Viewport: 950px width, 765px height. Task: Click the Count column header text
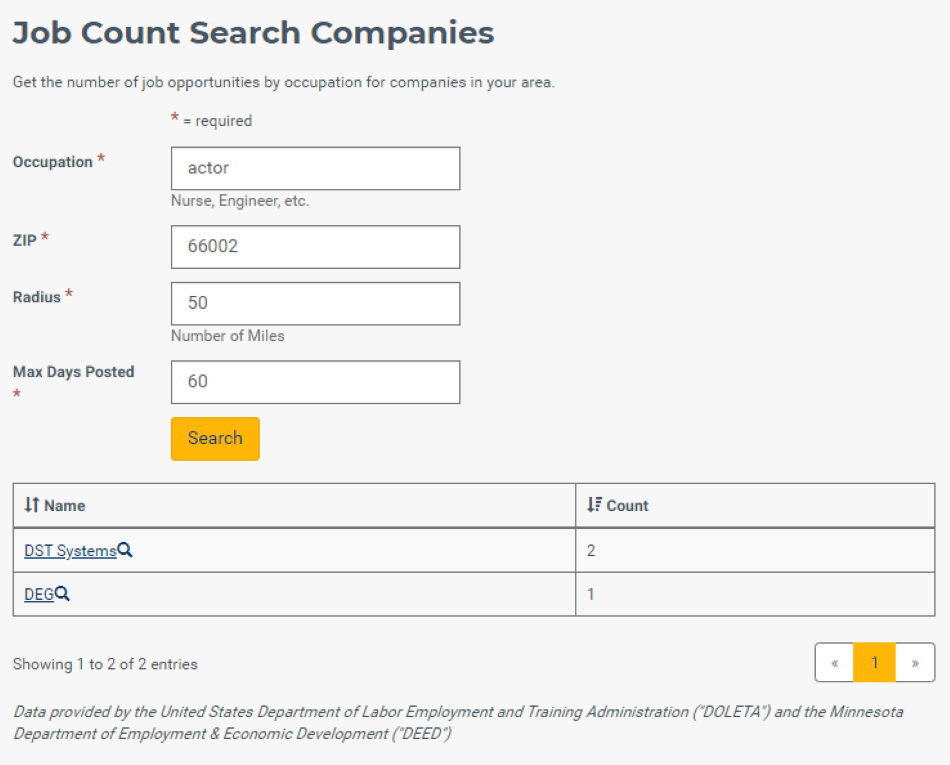click(x=627, y=506)
